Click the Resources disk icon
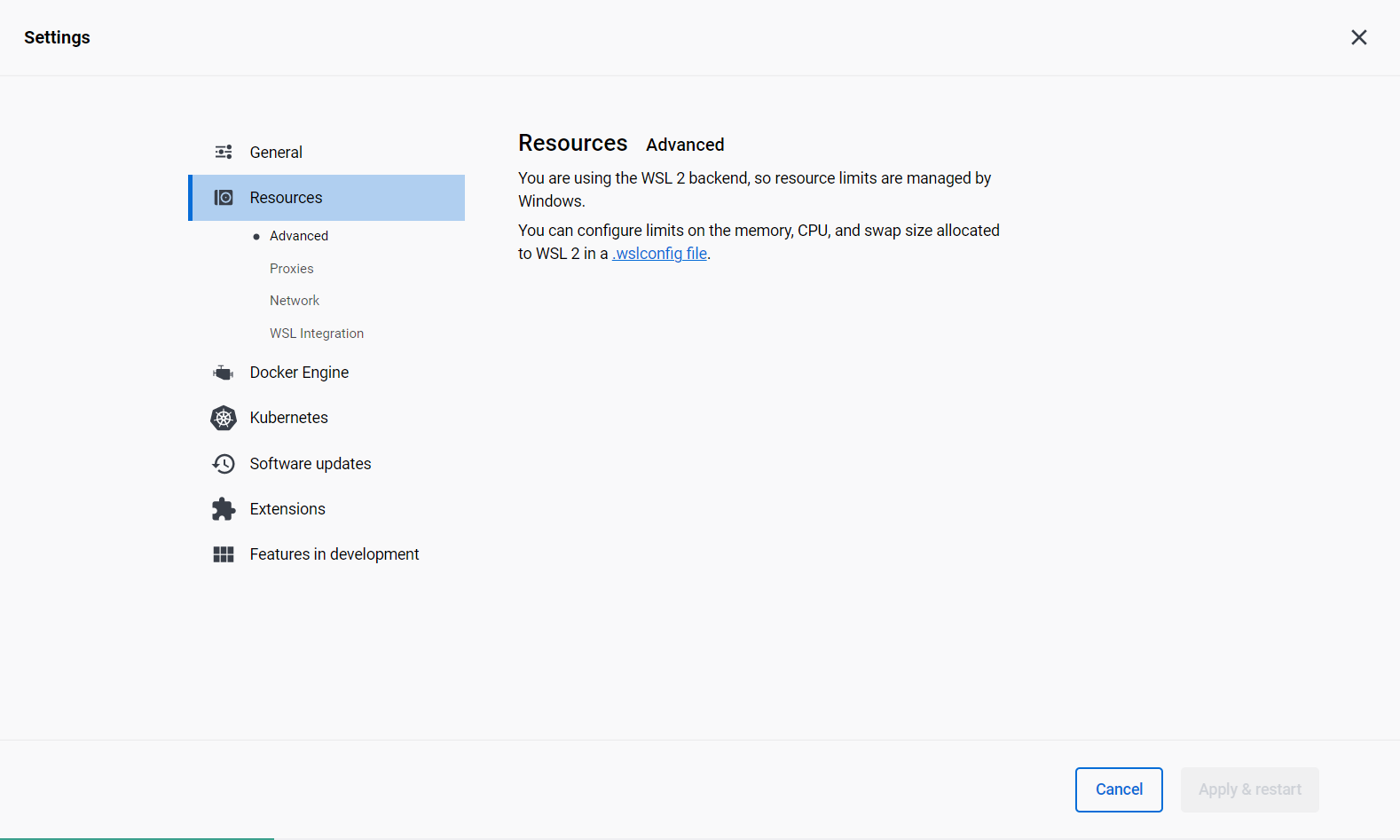Viewport: 1400px width, 840px height. (x=224, y=198)
